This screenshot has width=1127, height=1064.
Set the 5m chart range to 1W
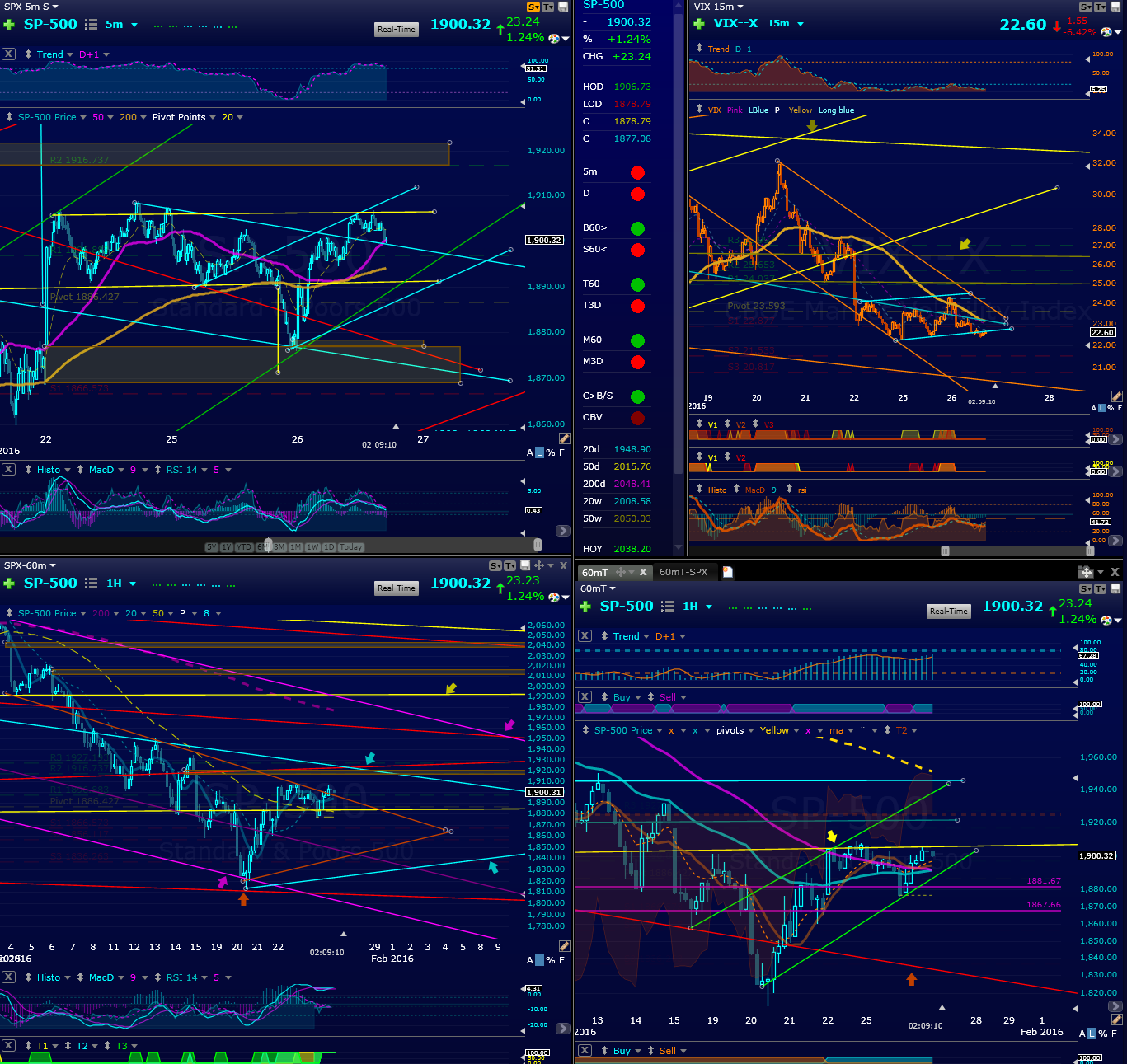click(x=312, y=547)
